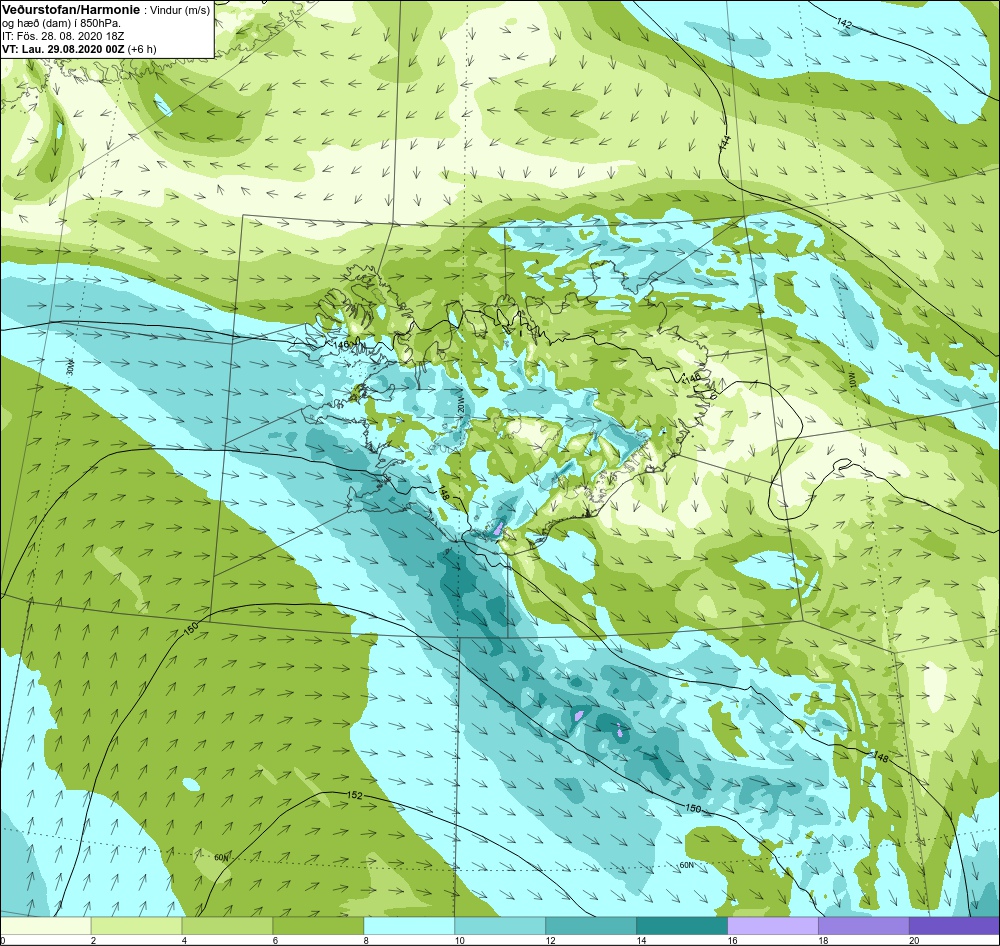Click the legend tick label "18"
This screenshot has height=946, width=1000.
click(x=823, y=940)
